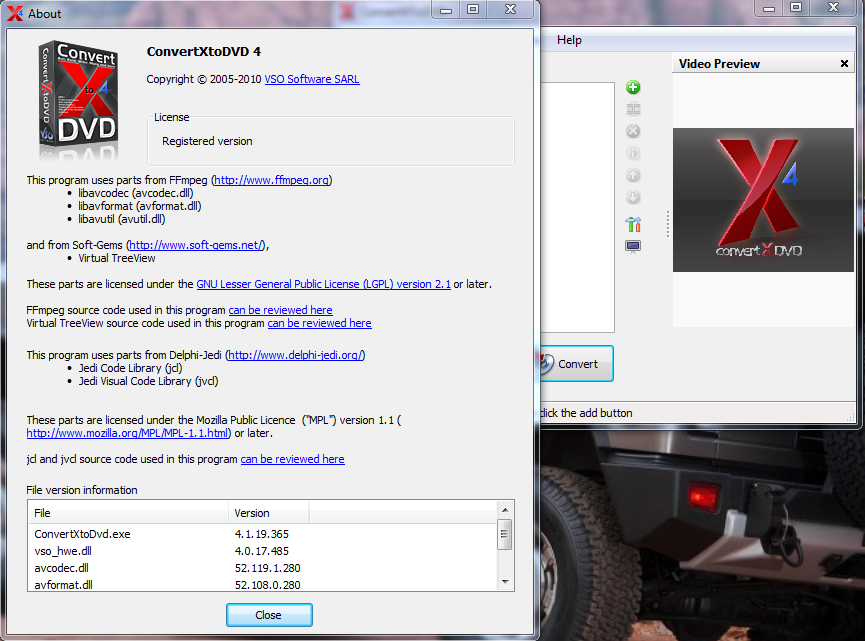
Task: Close the Video Preview panel
Action: [x=844, y=63]
